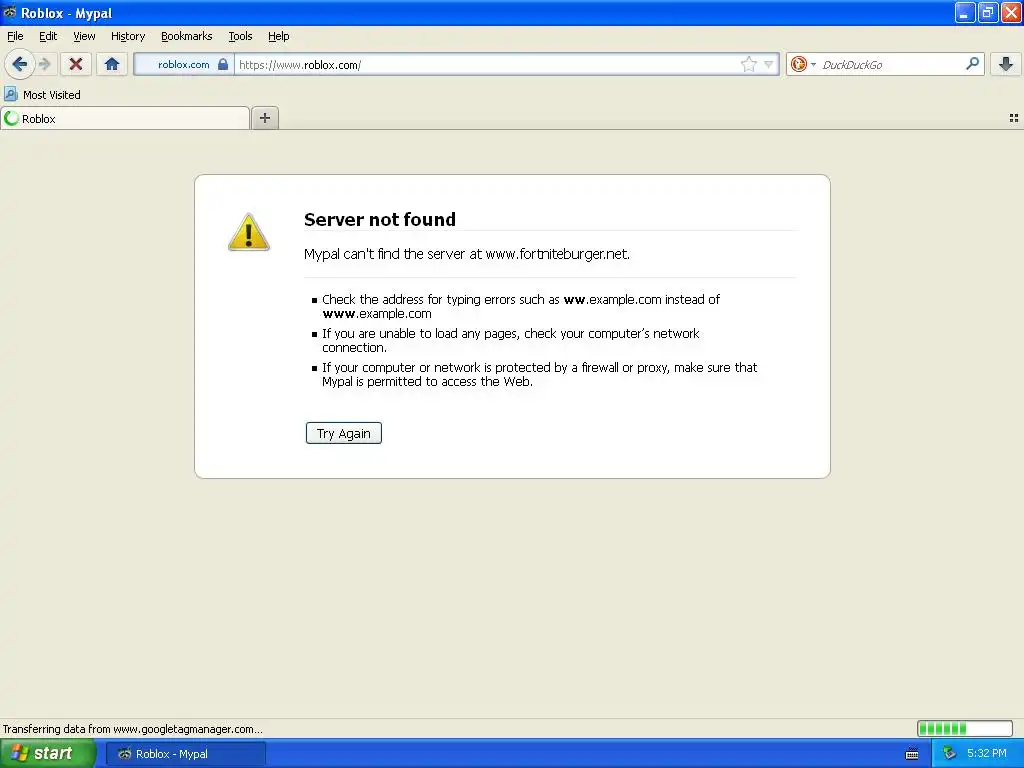Viewport: 1024px width, 768px height.
Task: Click the googletagmanager status bar message
Action: 133,729
